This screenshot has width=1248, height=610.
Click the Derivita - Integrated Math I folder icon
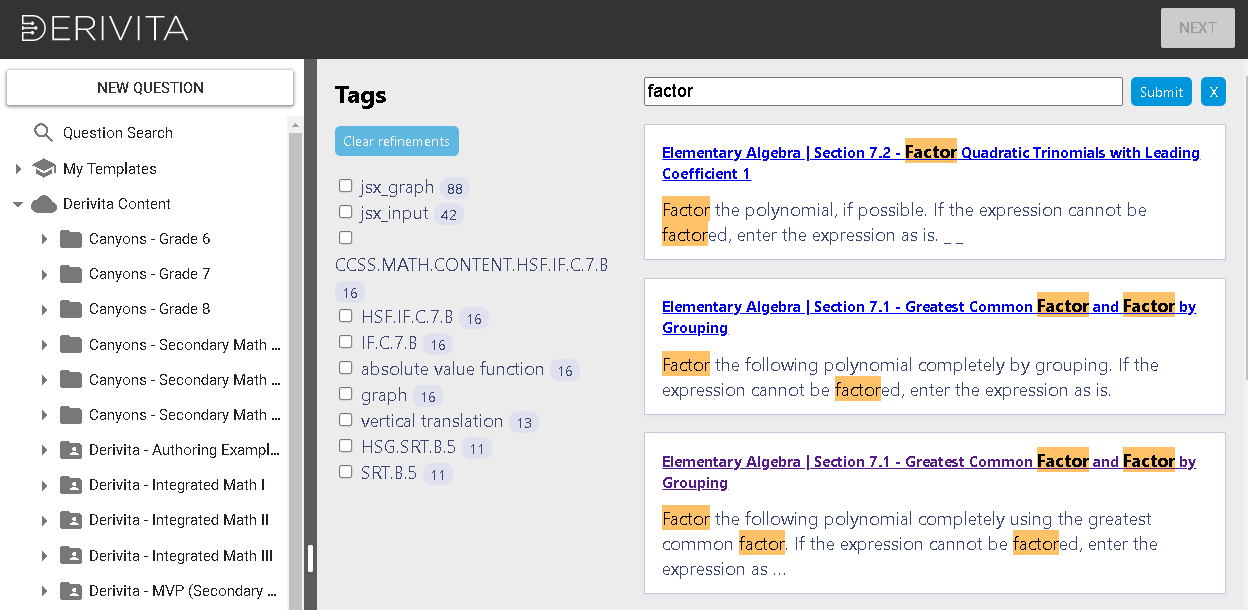71,485
